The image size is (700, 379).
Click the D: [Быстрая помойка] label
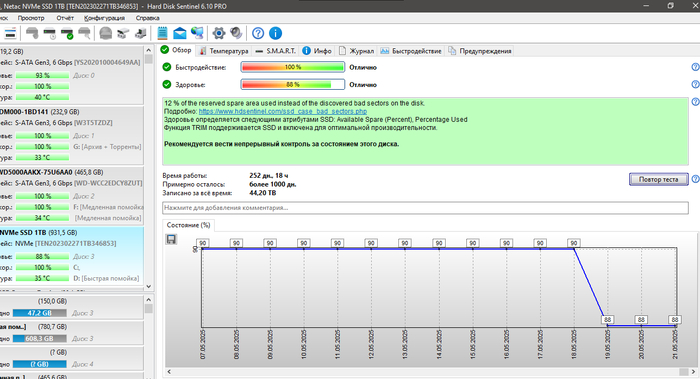(106, 278)
